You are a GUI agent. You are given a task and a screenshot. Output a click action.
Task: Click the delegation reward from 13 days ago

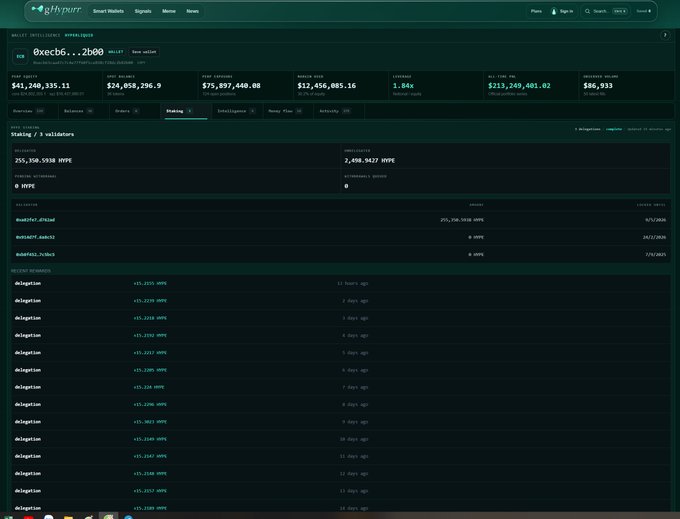[340, 491]
